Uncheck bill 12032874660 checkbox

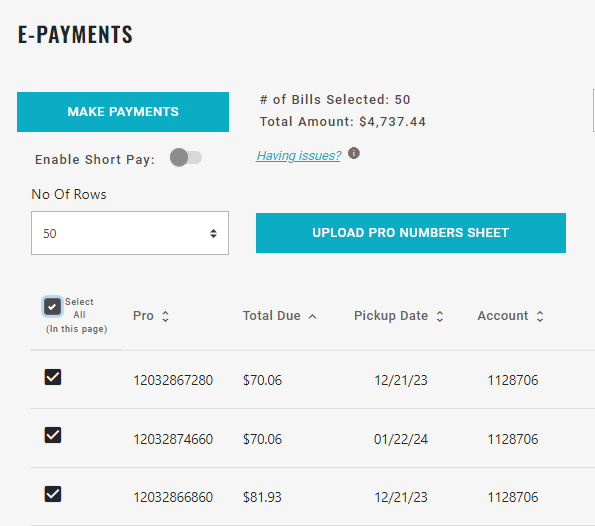[53, 435]
